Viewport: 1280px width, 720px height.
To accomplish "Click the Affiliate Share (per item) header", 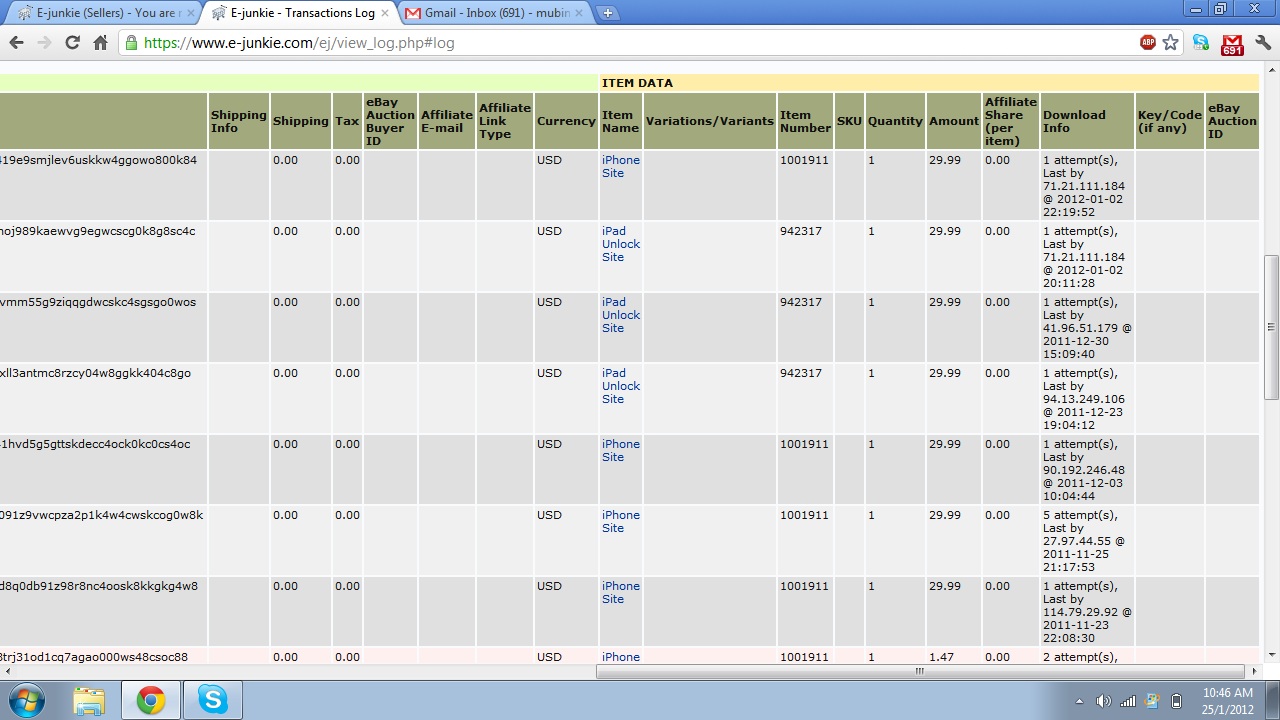I will tap(1010, 121).
